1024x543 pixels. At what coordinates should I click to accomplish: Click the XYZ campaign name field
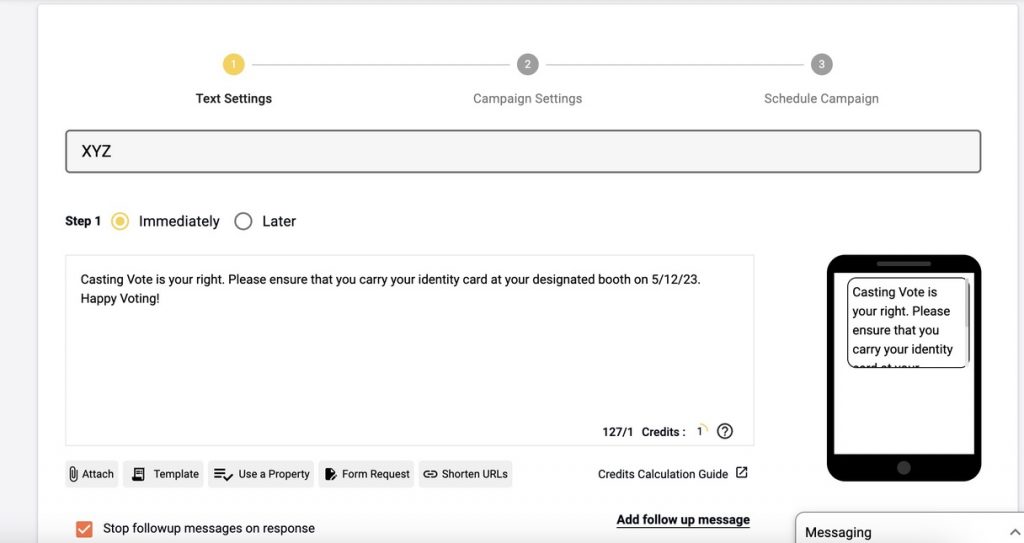point(522,152)
